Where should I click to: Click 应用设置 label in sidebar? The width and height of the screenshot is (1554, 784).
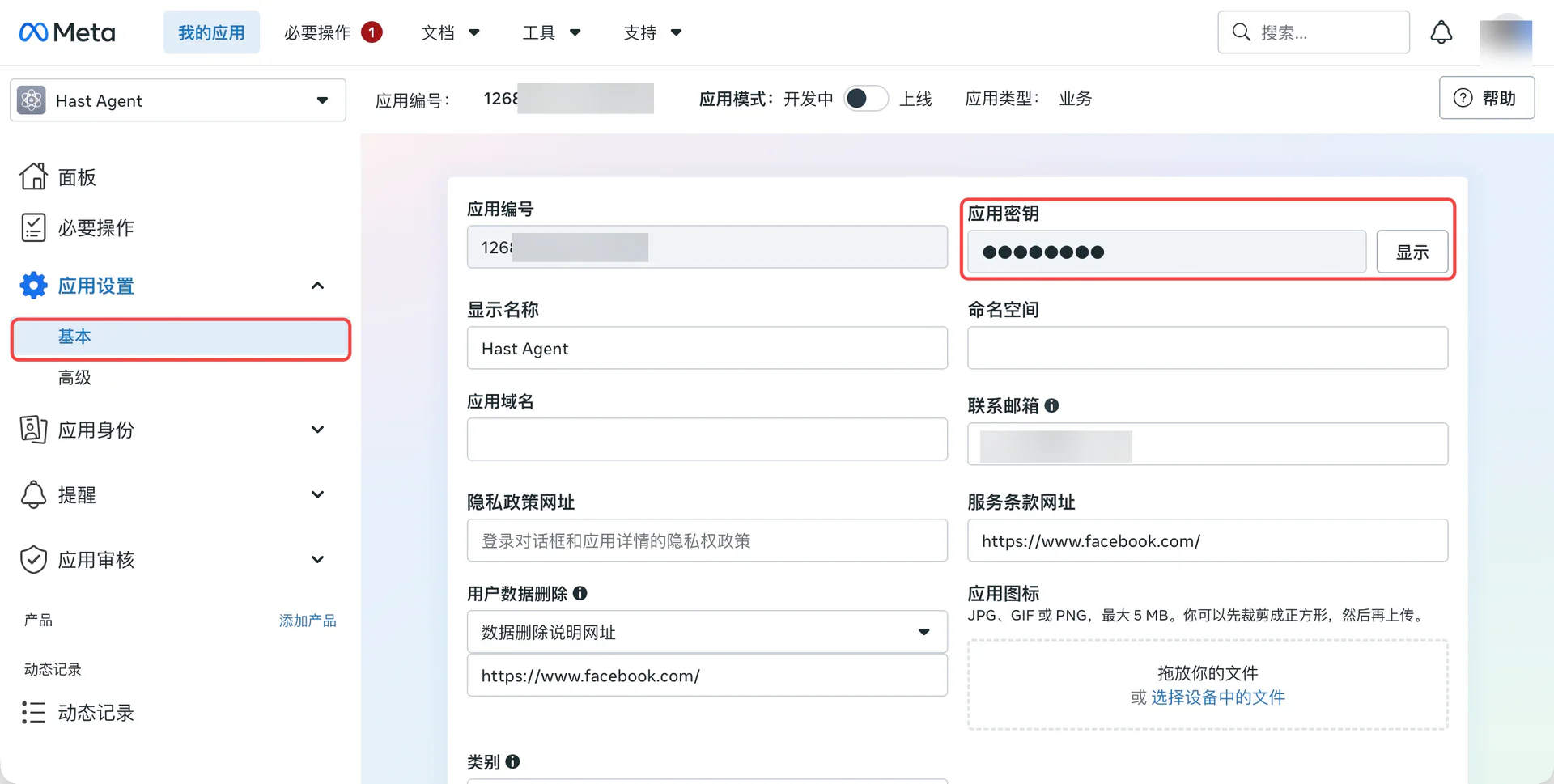click(x=96, y=286)
